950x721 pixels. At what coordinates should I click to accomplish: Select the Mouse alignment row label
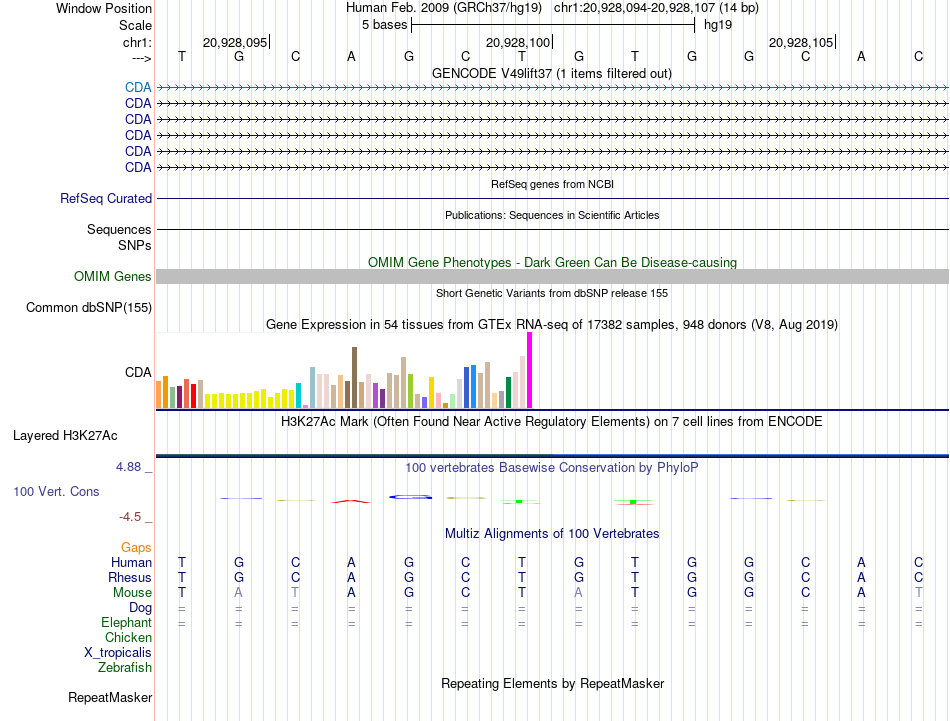(x=132, y=593)
